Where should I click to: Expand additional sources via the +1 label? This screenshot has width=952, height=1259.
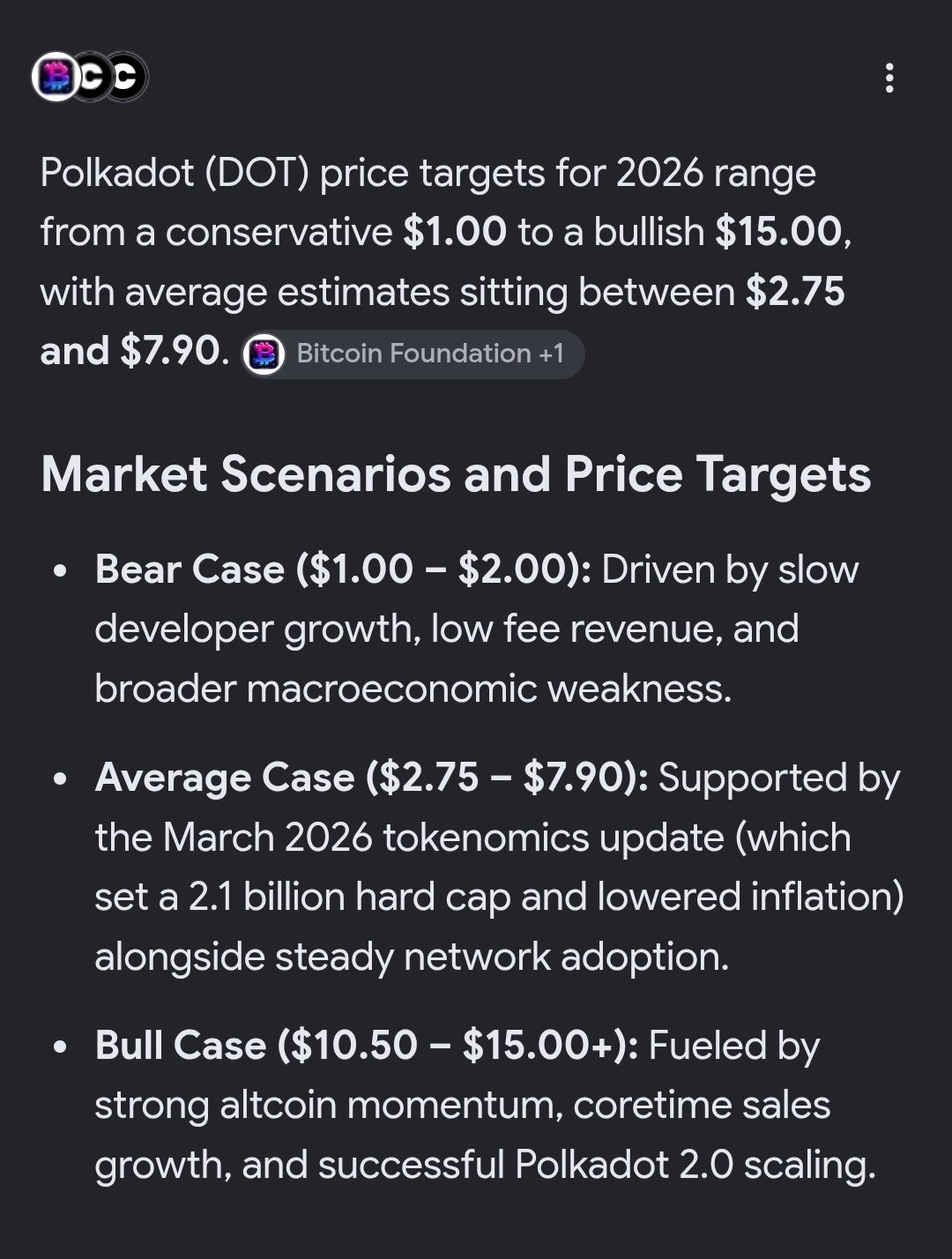point(551,354)
